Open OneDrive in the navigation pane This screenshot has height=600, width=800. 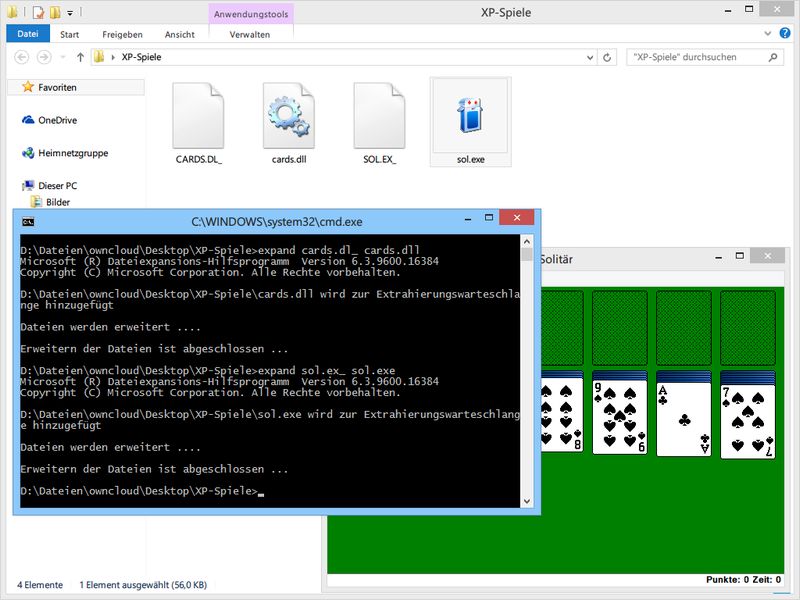coord(49,120)
